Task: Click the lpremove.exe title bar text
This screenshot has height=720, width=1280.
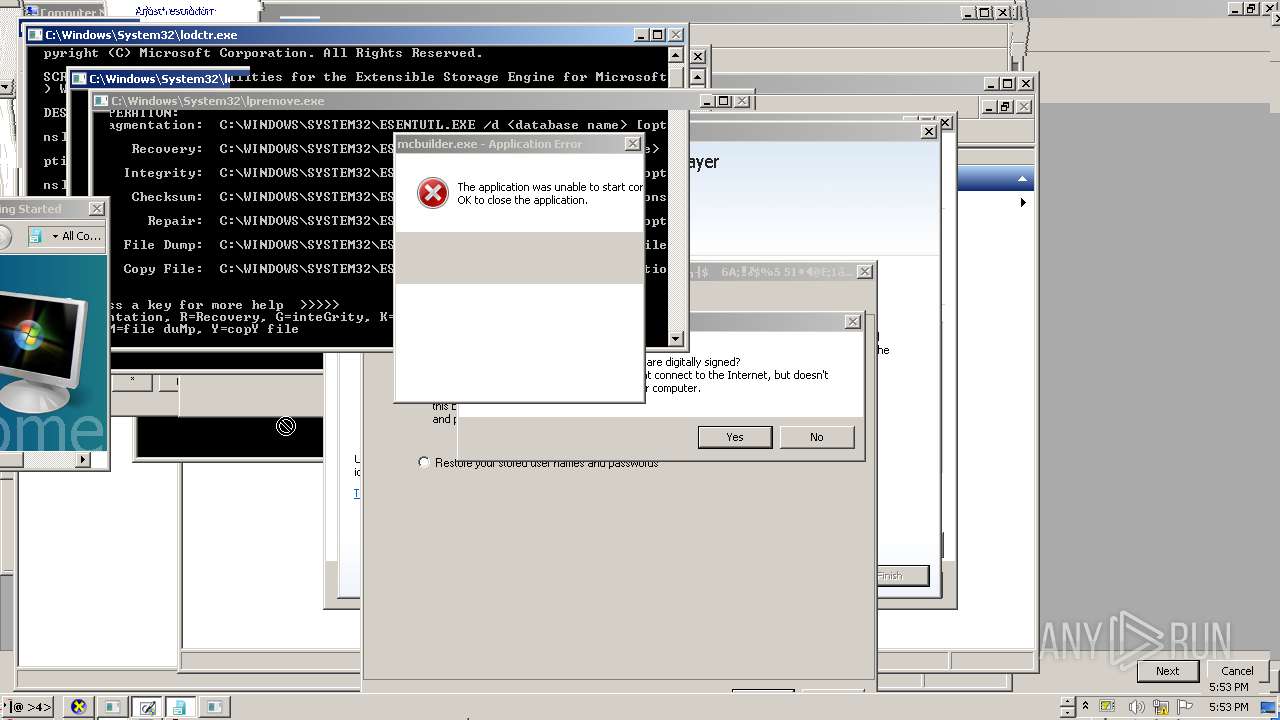Action: tap(218, 101)
